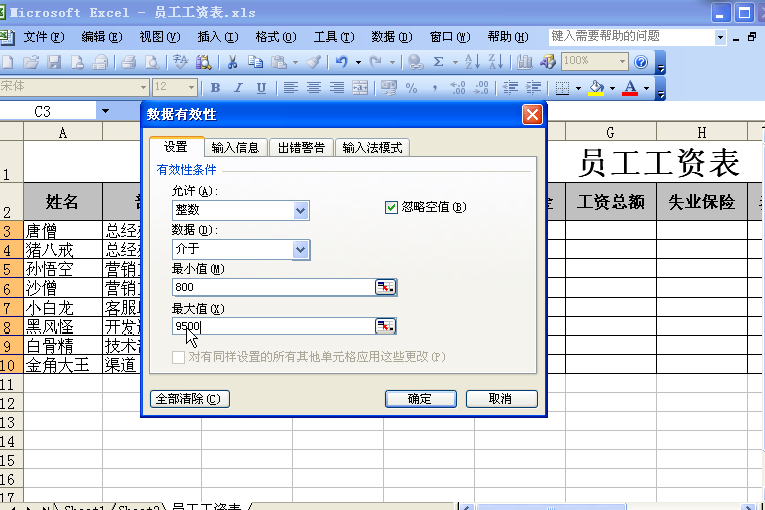
Task: Click the 失业保险 header cell
Action: tap(702, 202)
